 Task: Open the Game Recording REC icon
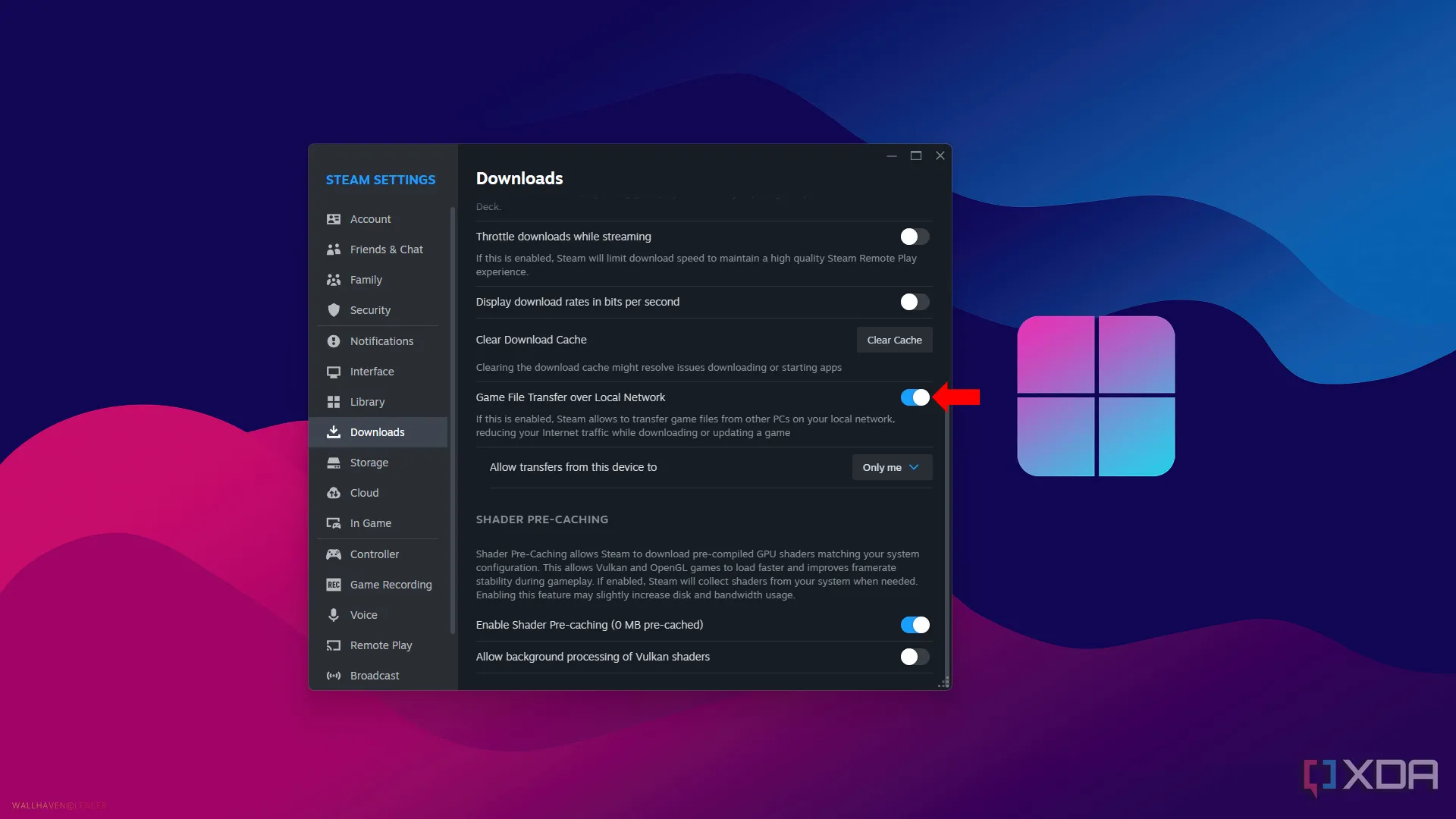[x=333, y=585]
